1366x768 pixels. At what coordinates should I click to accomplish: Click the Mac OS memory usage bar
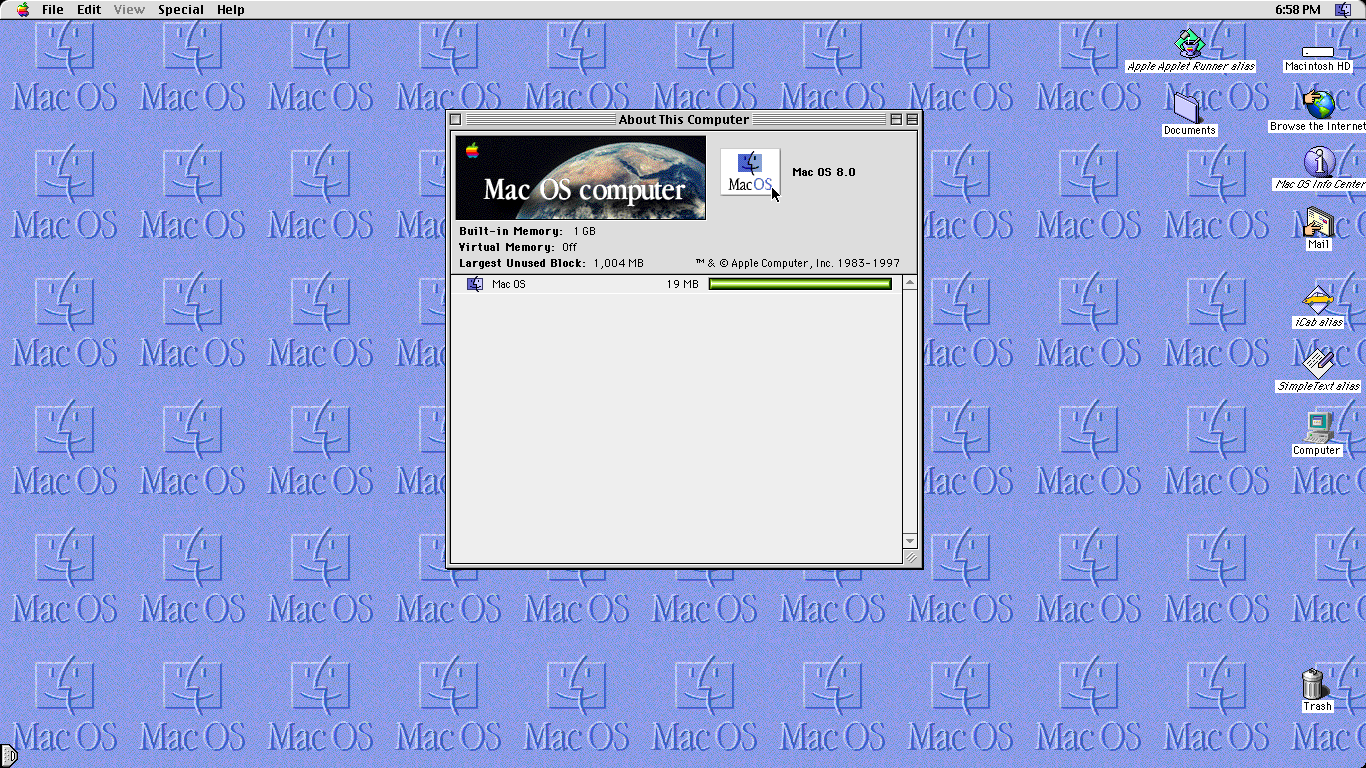800,285
